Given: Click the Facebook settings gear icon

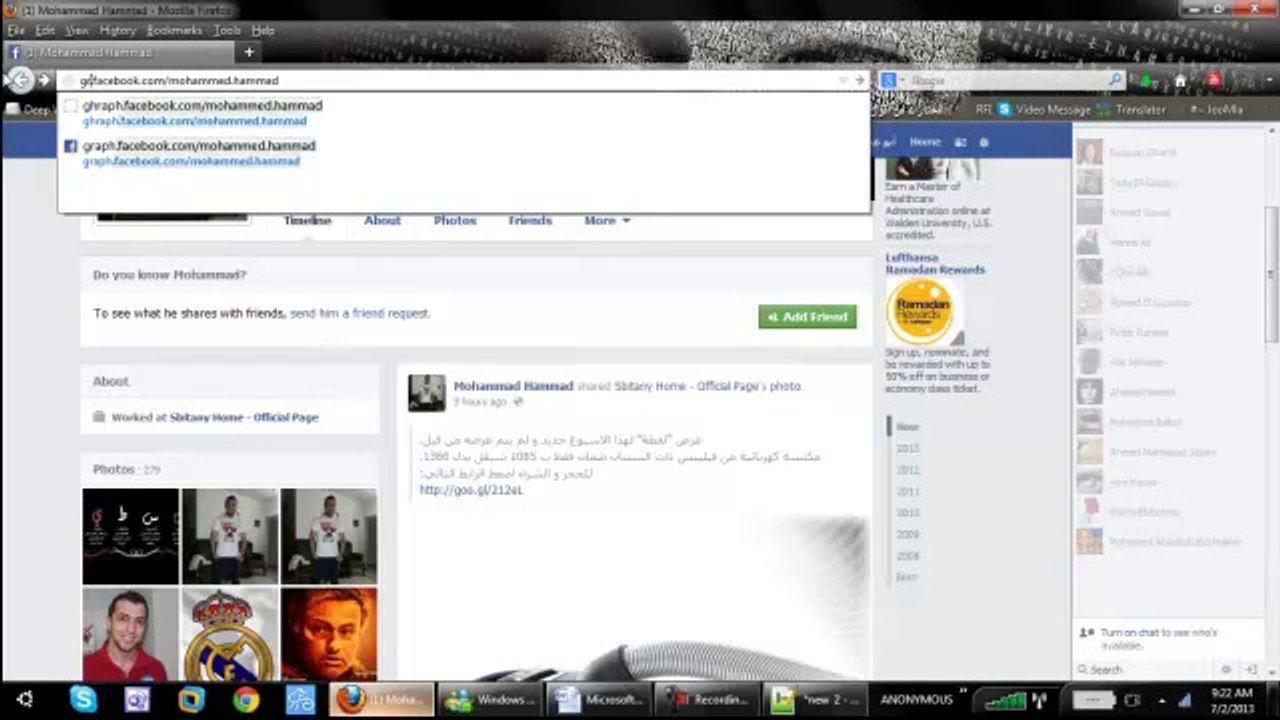Looking at the screenshot, I should [983, 142].
